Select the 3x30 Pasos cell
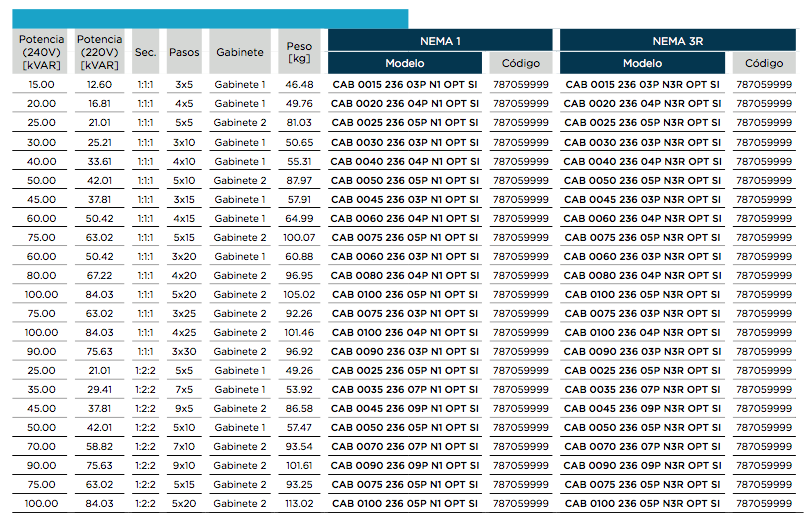Image resolution: width=809 pixels, height=531 pixels. pos(184,351)
